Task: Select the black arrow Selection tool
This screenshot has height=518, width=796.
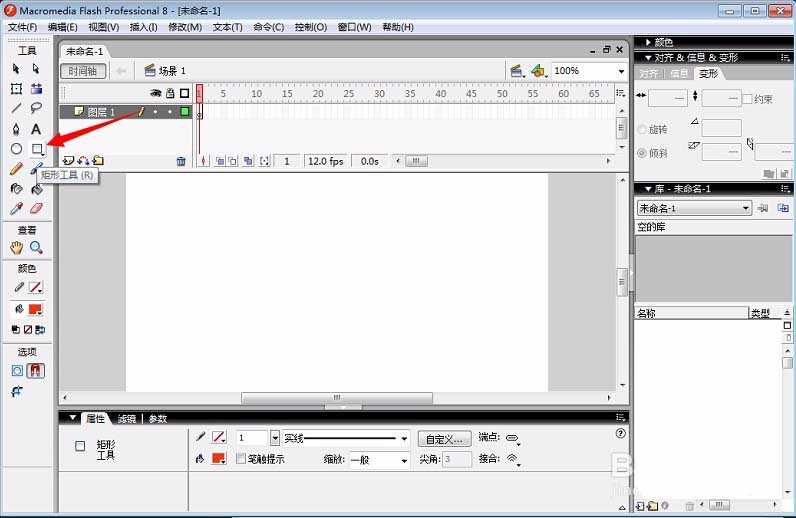Action: (16, 69)
